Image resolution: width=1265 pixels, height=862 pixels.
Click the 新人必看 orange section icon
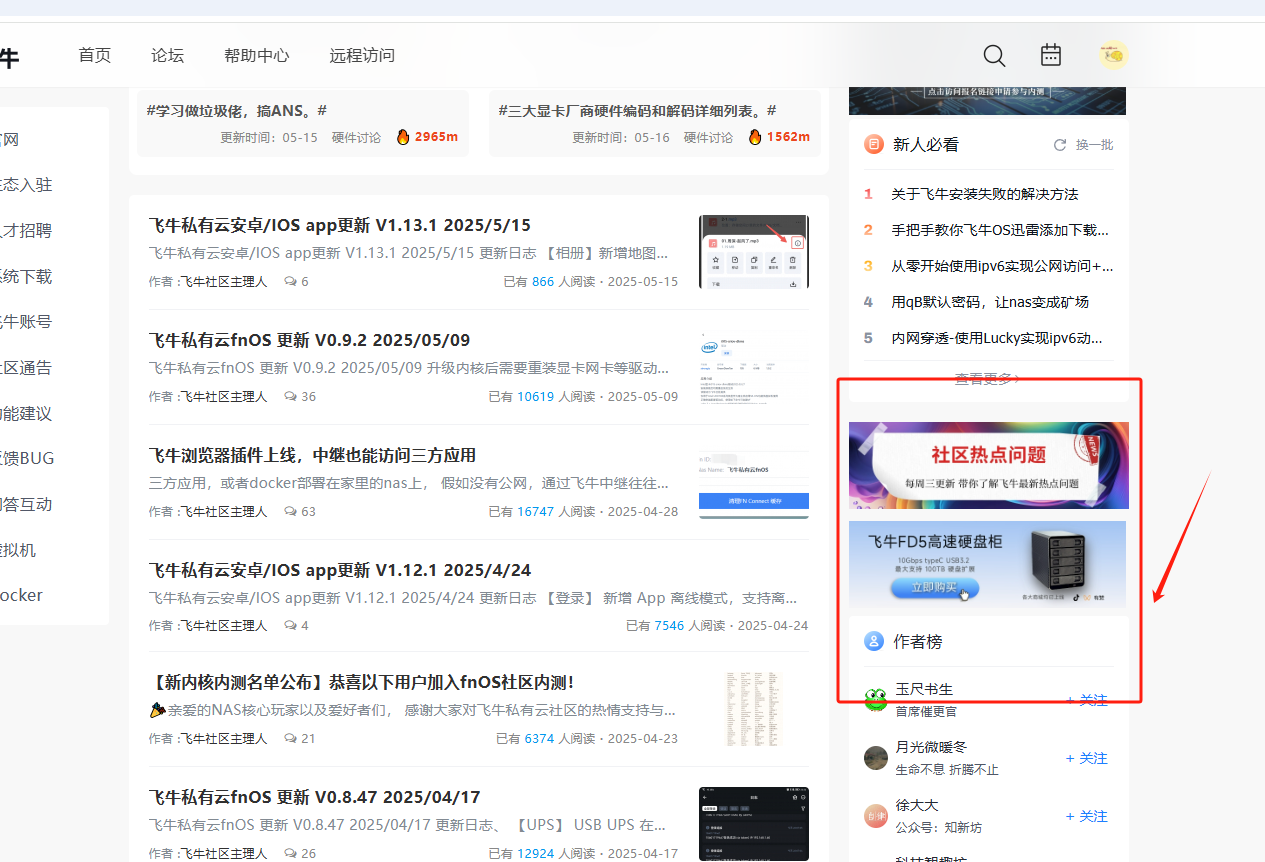(873, 145)
